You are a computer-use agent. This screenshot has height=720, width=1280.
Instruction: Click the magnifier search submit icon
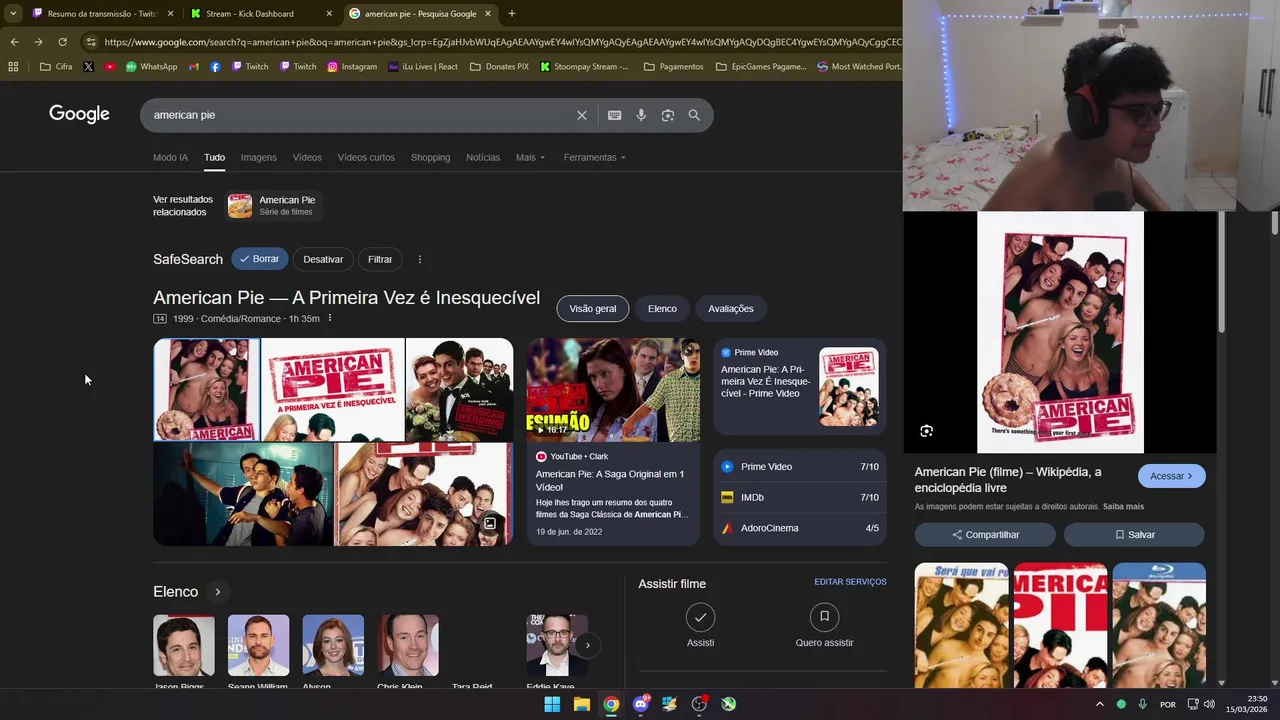694,115
